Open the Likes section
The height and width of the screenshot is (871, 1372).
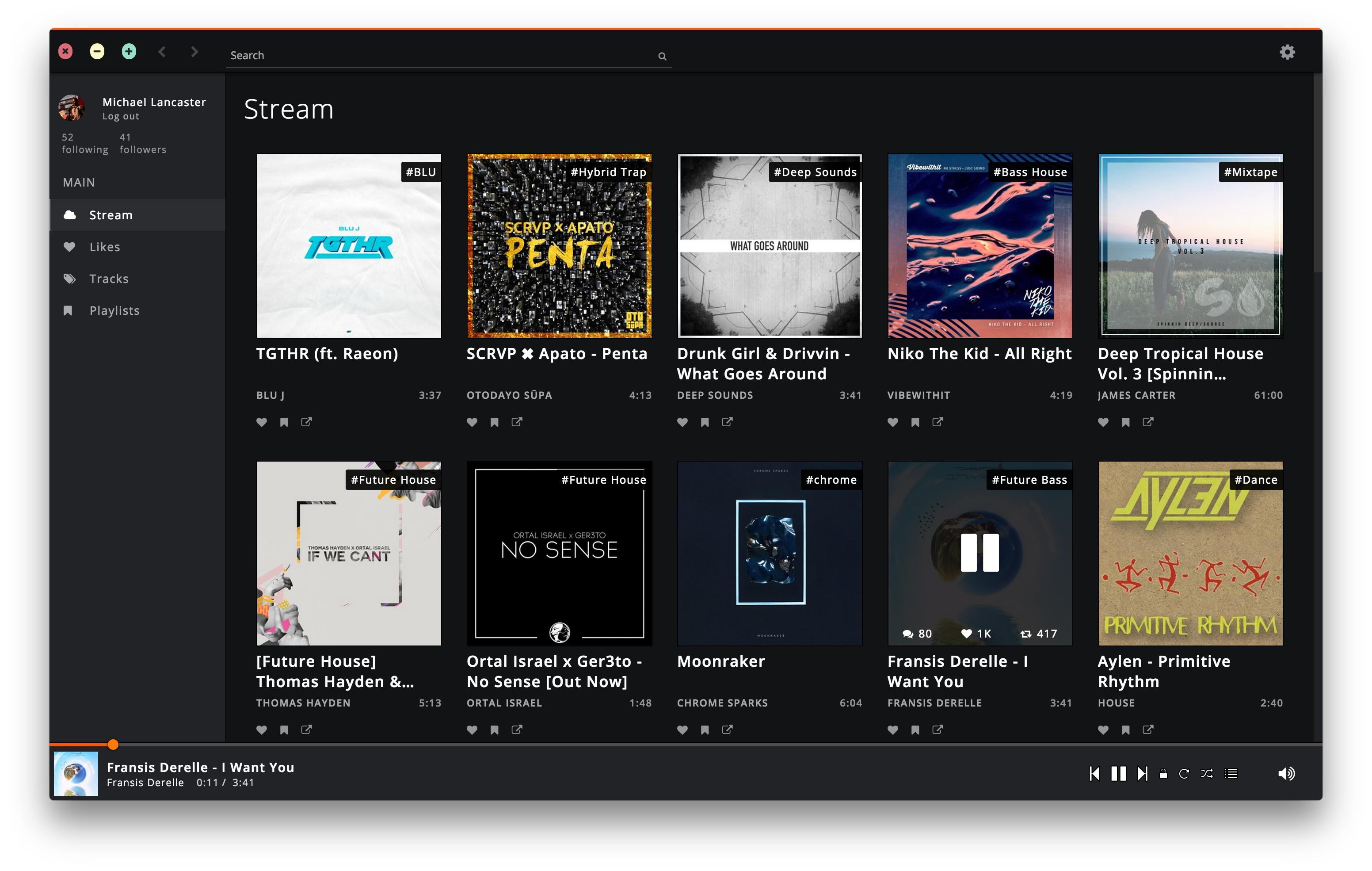105,247
